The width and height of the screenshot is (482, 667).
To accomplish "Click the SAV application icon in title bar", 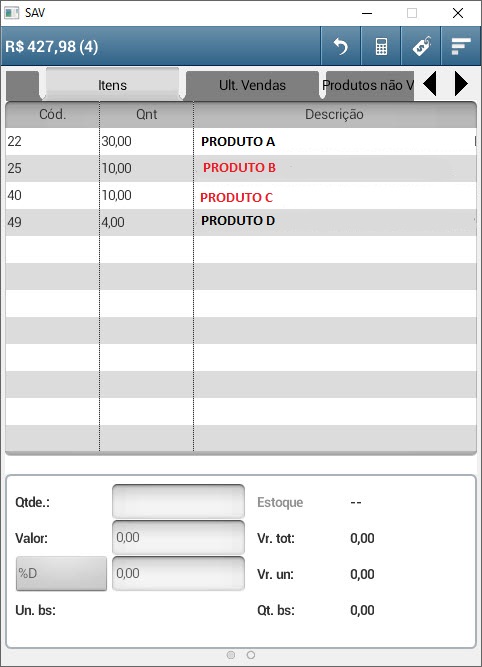I will point(11,13).
